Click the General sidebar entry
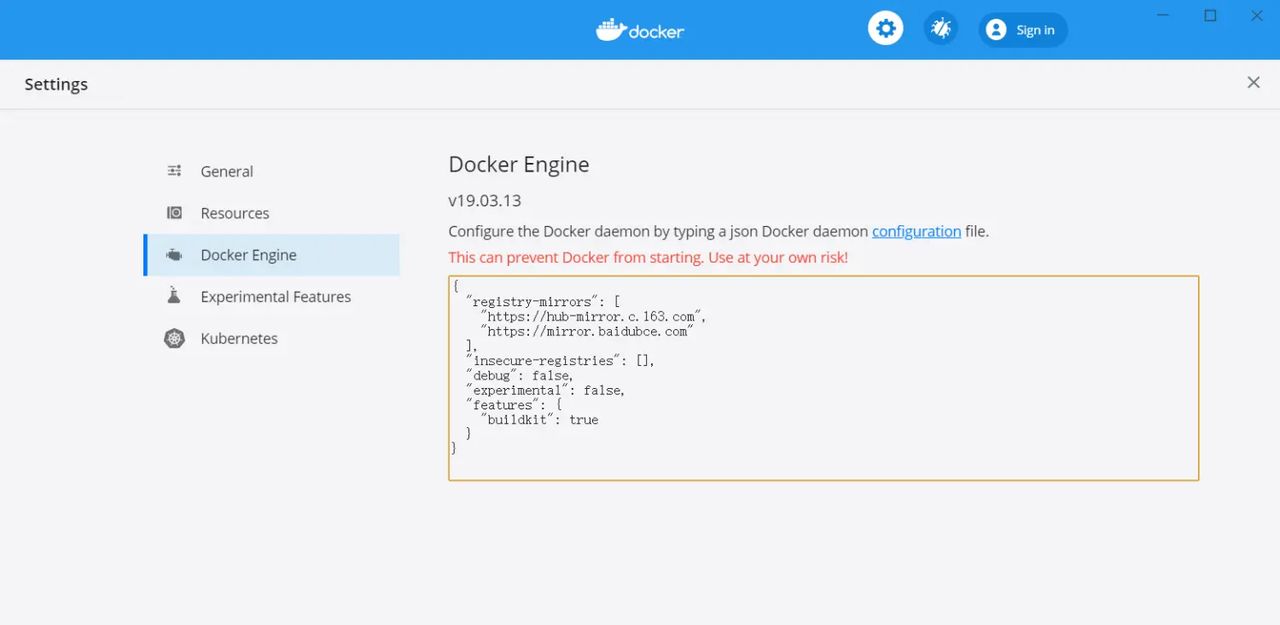 (x=226, y=171)
